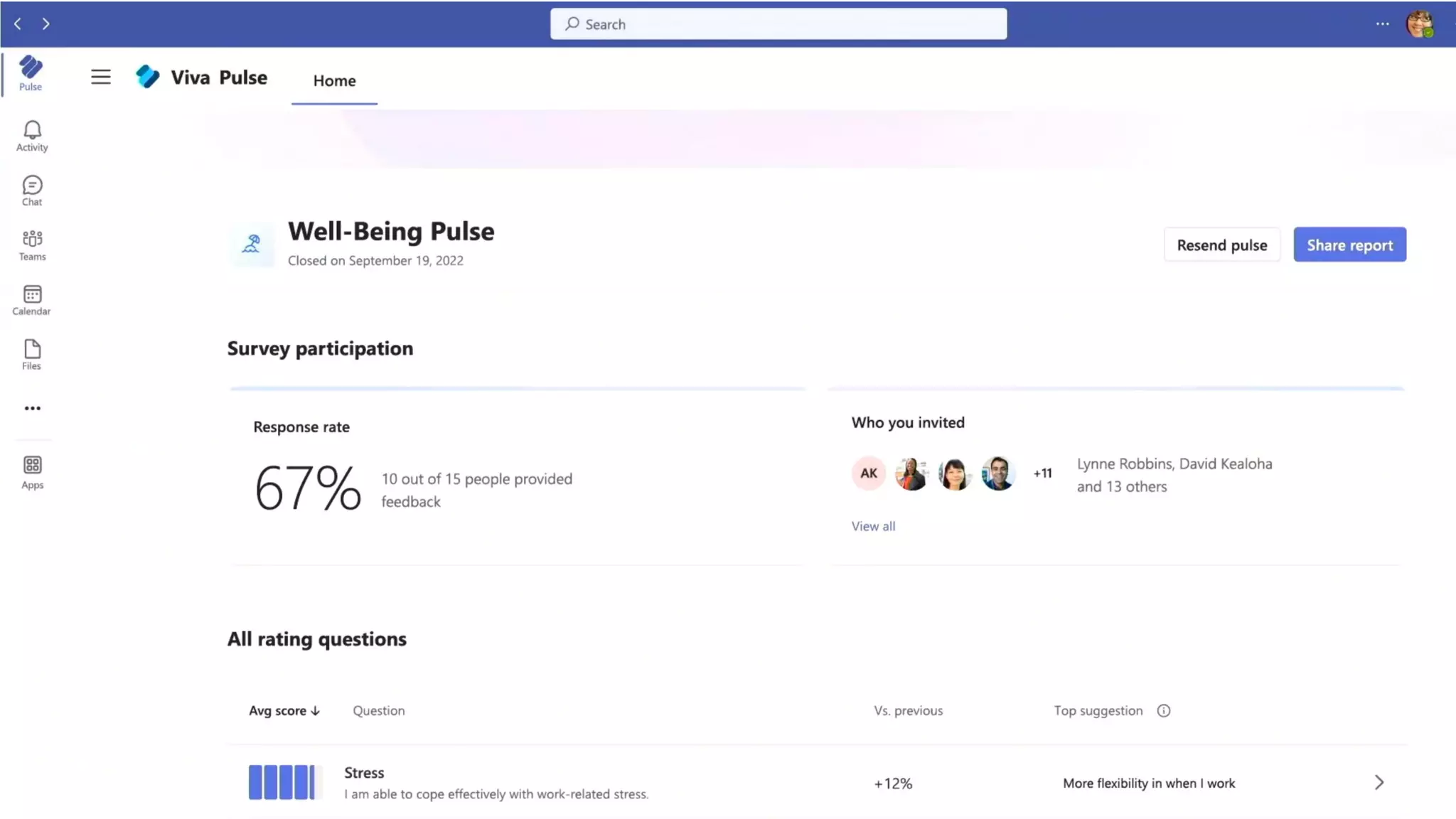Open settings and more ellipsis in title bar
The width and height of the screenshot is (1456, 819).
tap(1382, 23)
